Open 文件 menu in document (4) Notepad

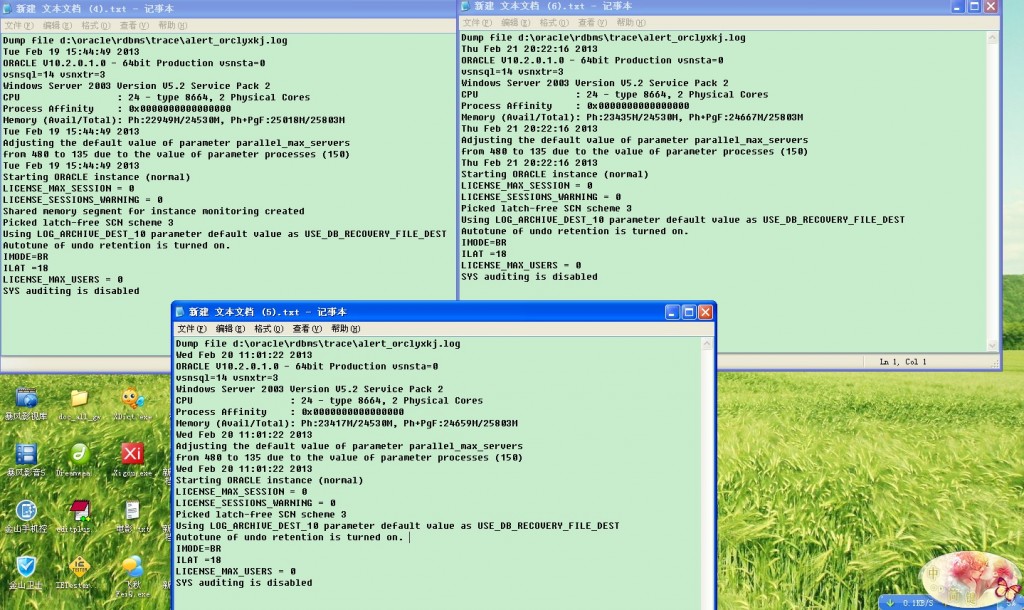[x=18, y=25]
